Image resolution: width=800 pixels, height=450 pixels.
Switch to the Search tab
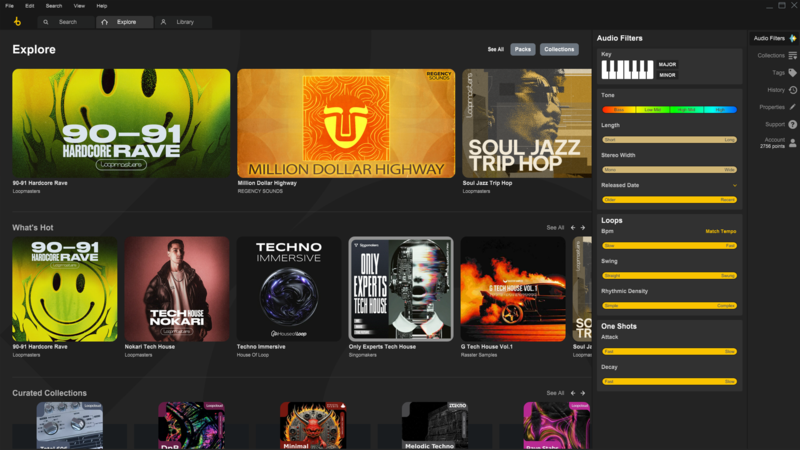click(66, 22)
